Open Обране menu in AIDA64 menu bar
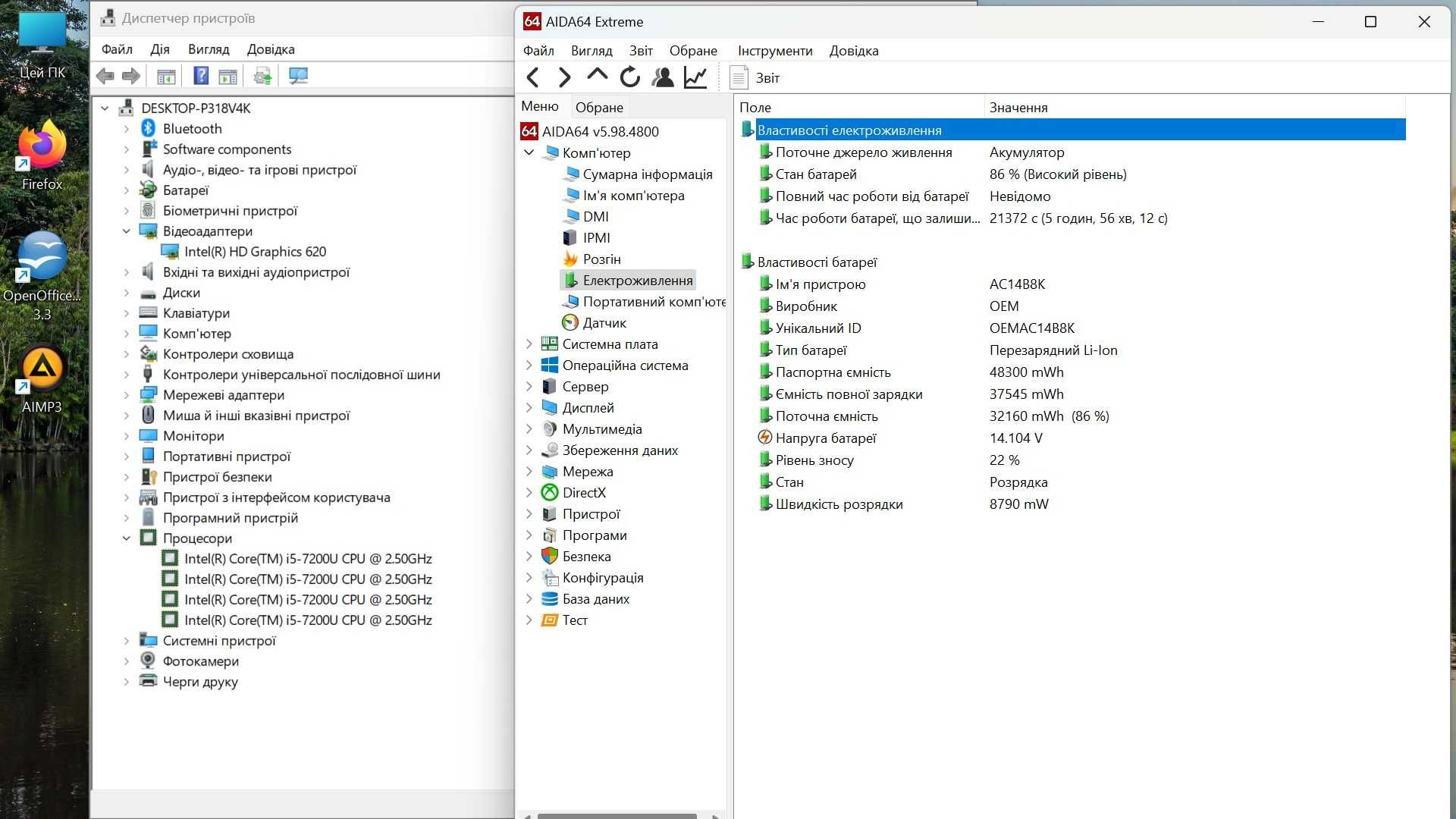The image size is (1456, 819). point(693,51)
